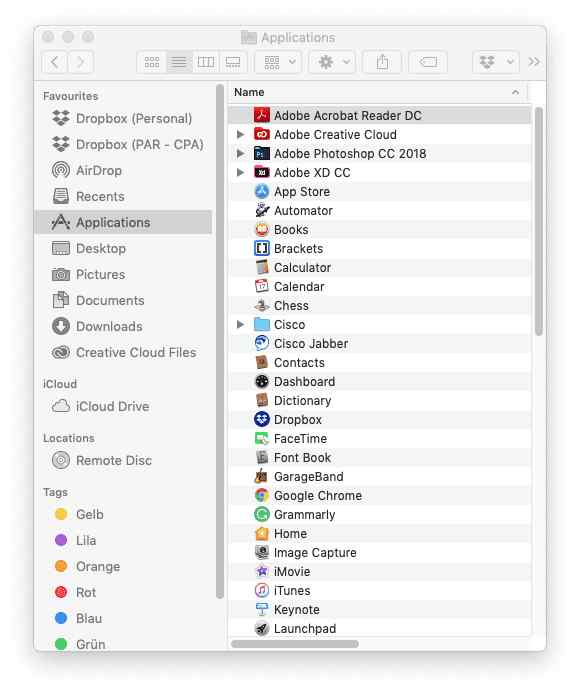This screenshot has width=580, height=693.
Task: Select the Google Chrome app icon
Action: click(x=262, y=495)
